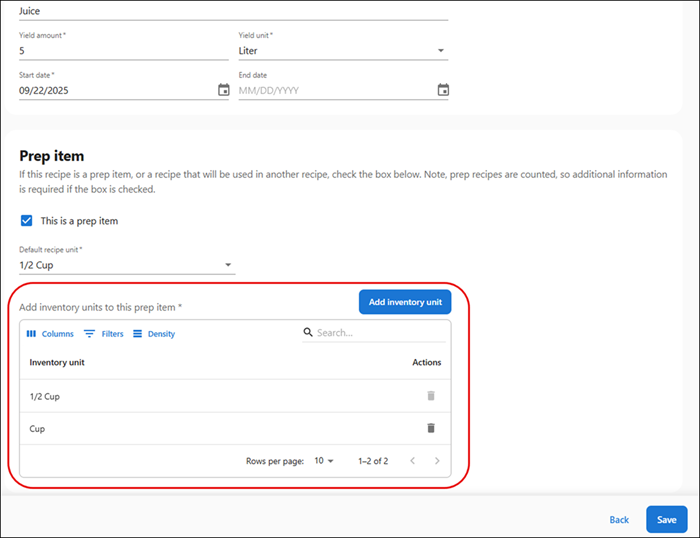This screenshot has width=700, height=538.
Task: Open the table Filters panel
Action: click(104, 334)
